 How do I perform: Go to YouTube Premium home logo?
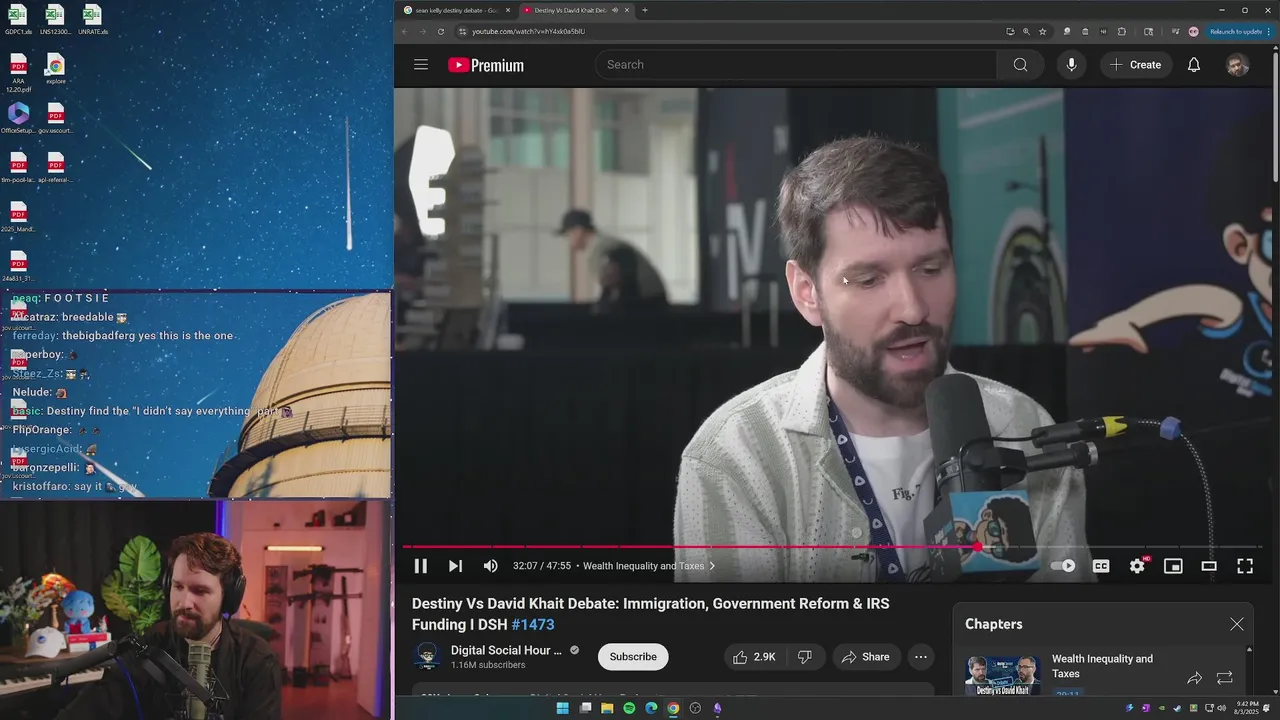(x=486, y=65)
